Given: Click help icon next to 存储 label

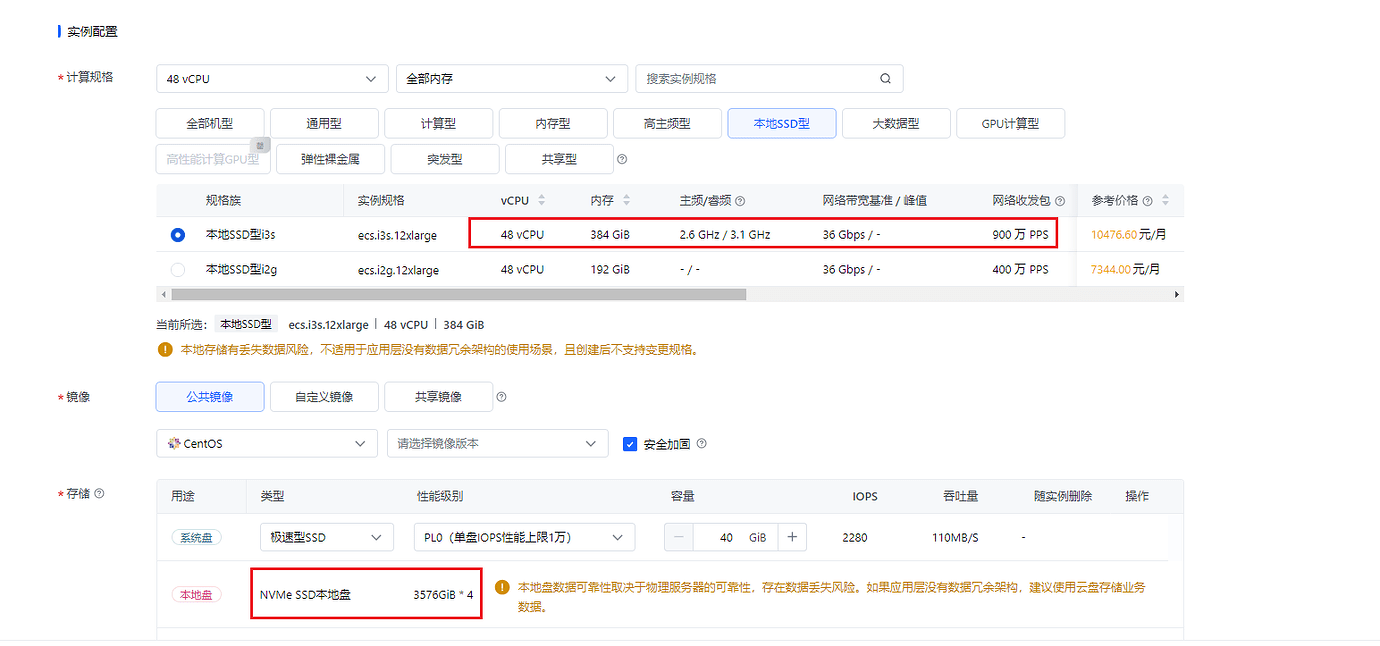Looking at the screenshot, I should coord(99,493).
